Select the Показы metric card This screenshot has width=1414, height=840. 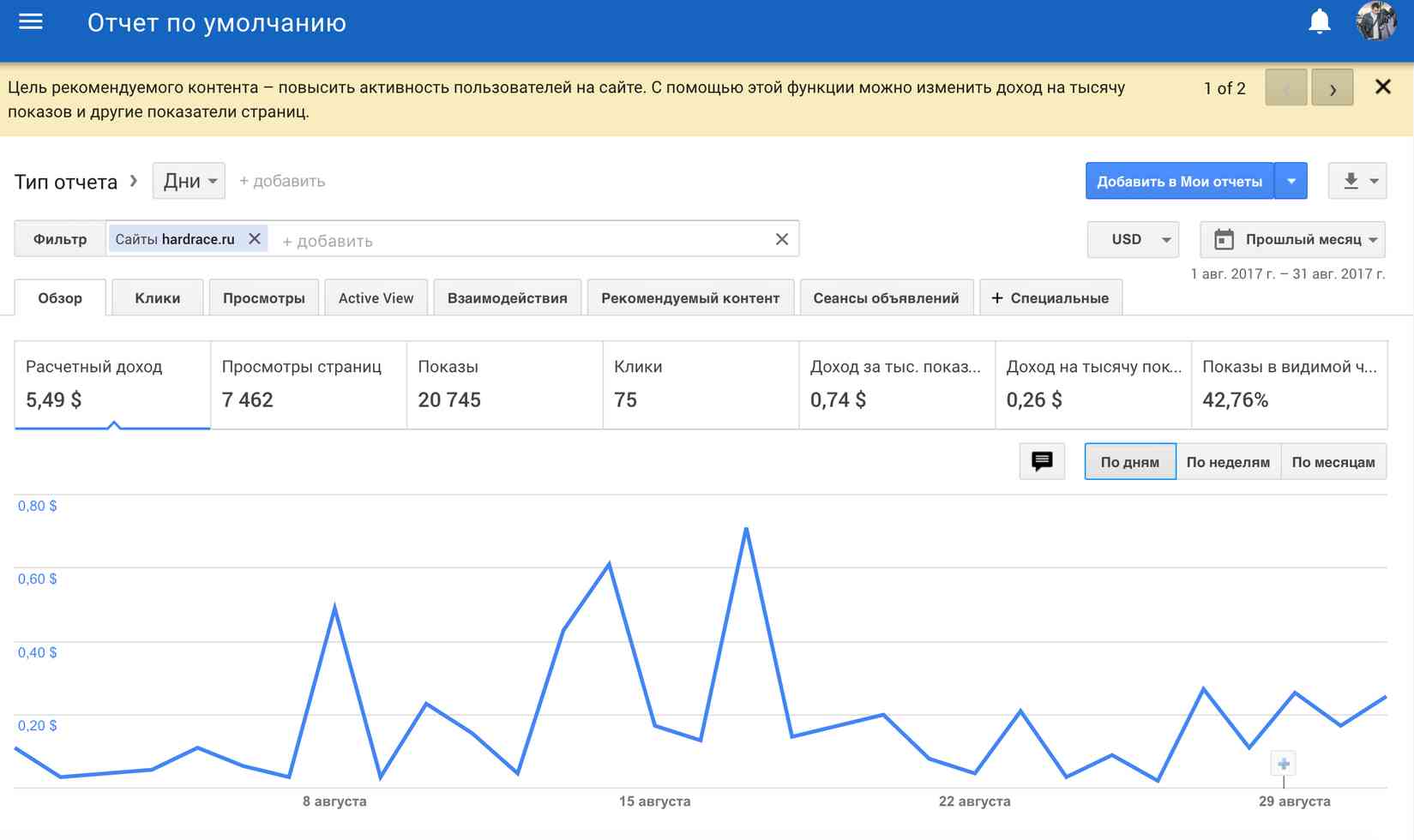[504, 384]
